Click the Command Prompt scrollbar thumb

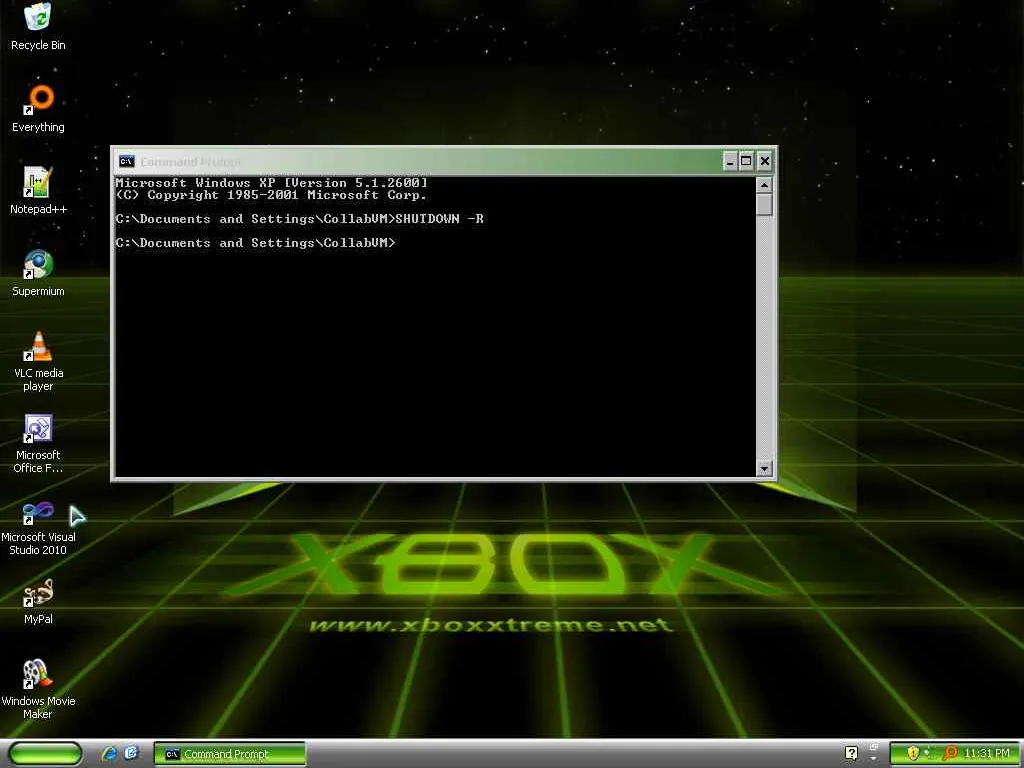(x=764, y=205)
